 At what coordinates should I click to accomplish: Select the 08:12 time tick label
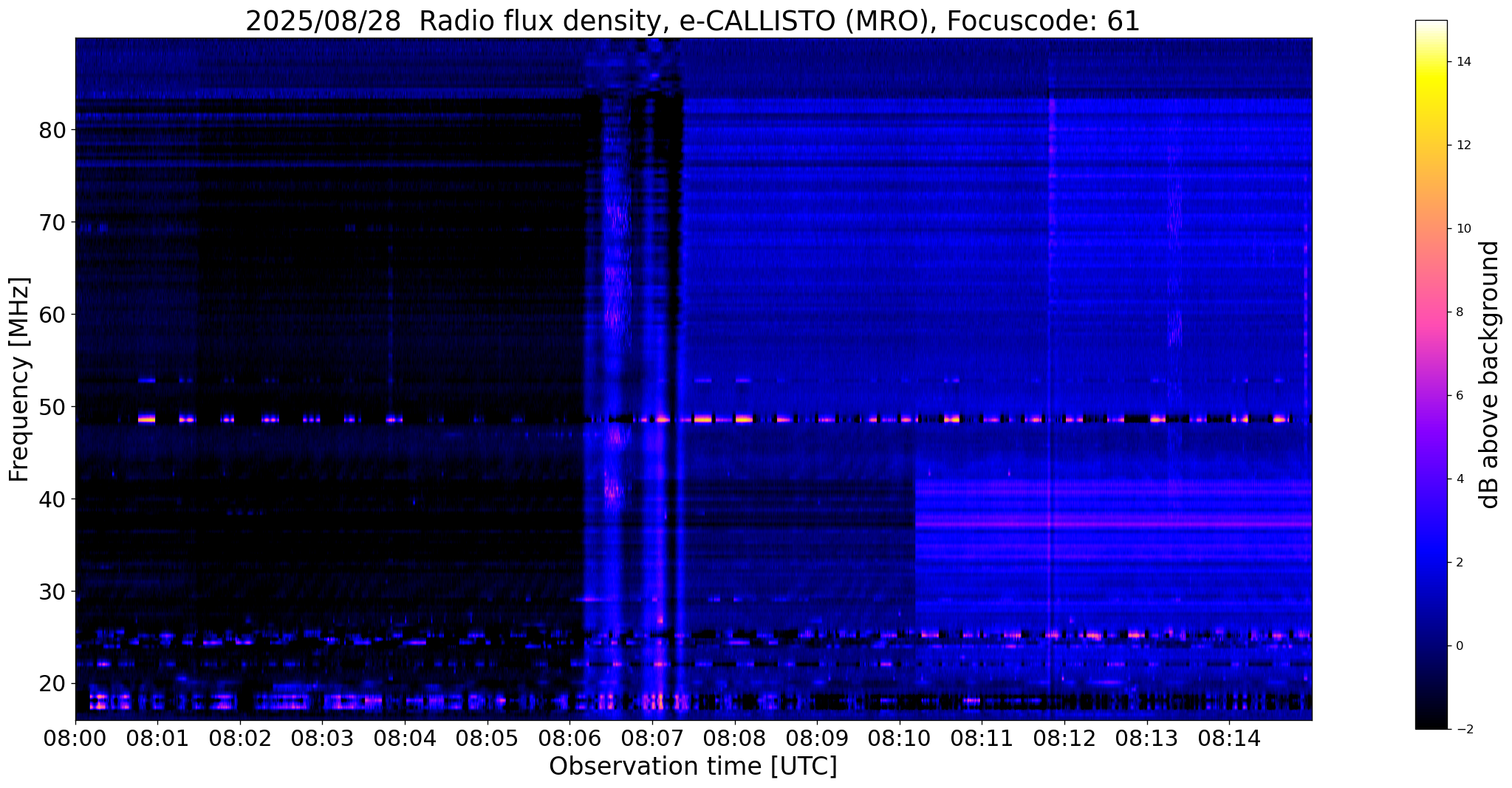point(1065,738)
